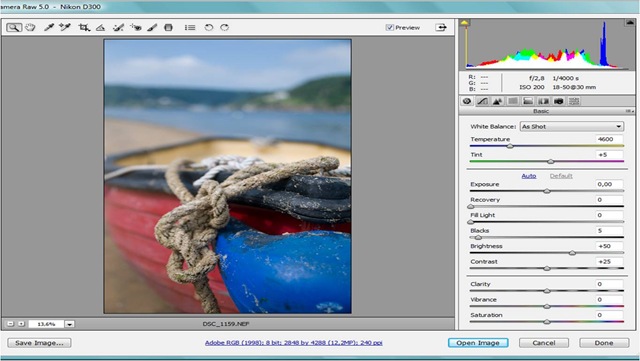Toggle full screen mode icon
Image resolution: width=640 pixels, height=361 pixels.
coord(441,27)
